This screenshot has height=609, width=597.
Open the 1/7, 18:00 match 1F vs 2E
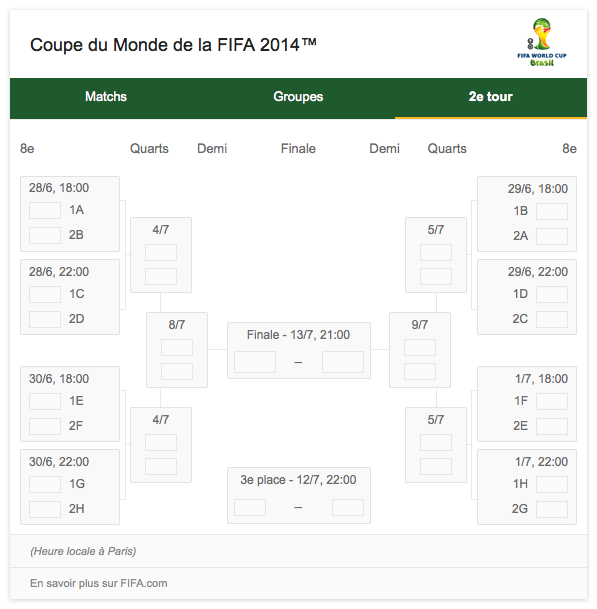[527, 404]
